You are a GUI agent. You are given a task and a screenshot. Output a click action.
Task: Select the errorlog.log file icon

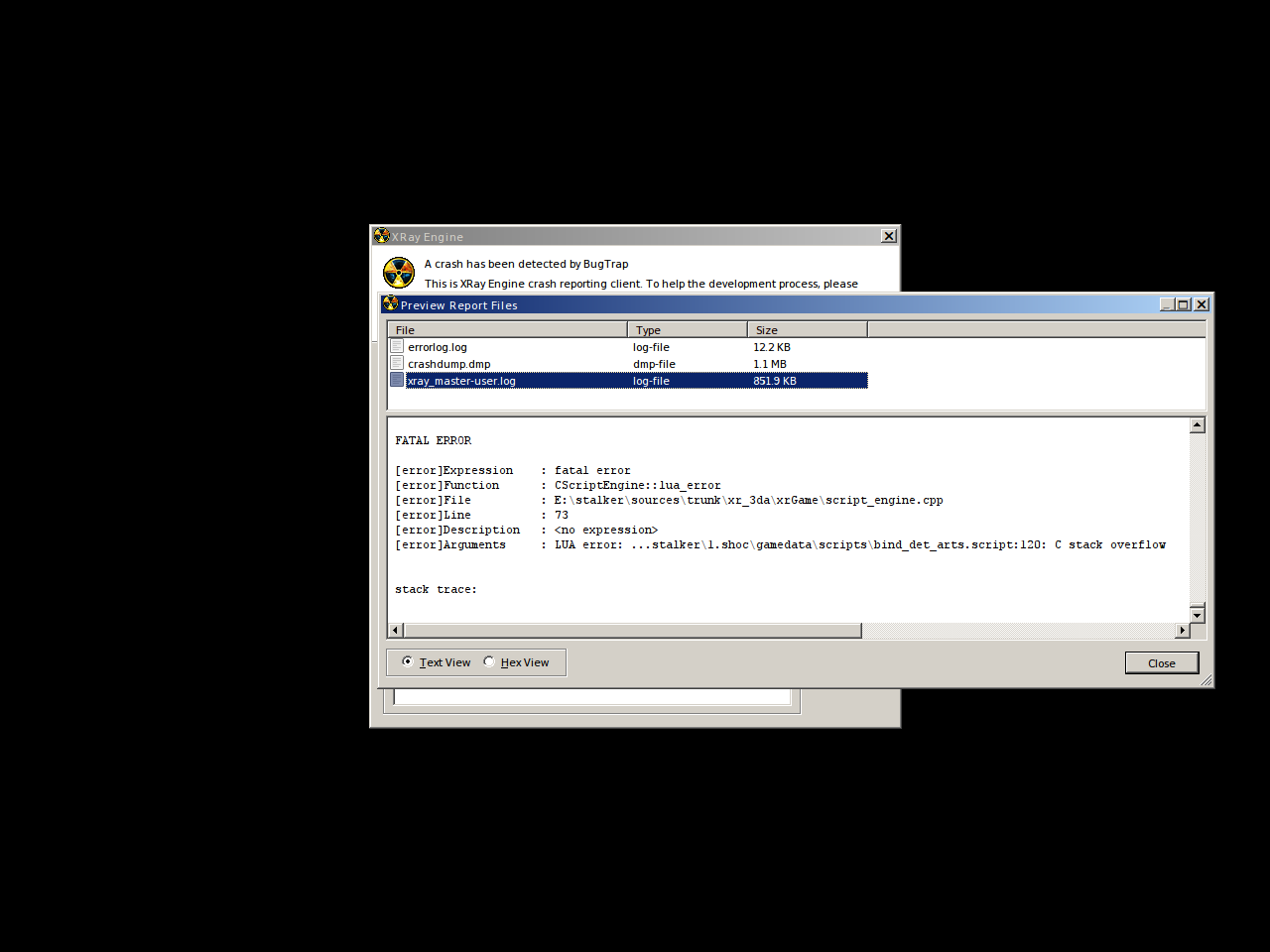[397, 347]
